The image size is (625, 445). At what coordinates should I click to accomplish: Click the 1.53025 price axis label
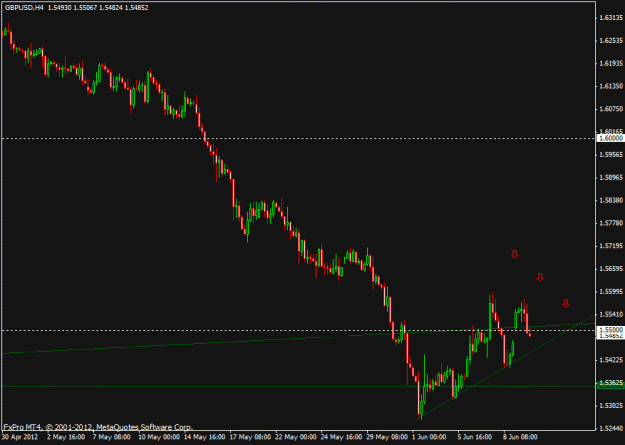(611, 406)
